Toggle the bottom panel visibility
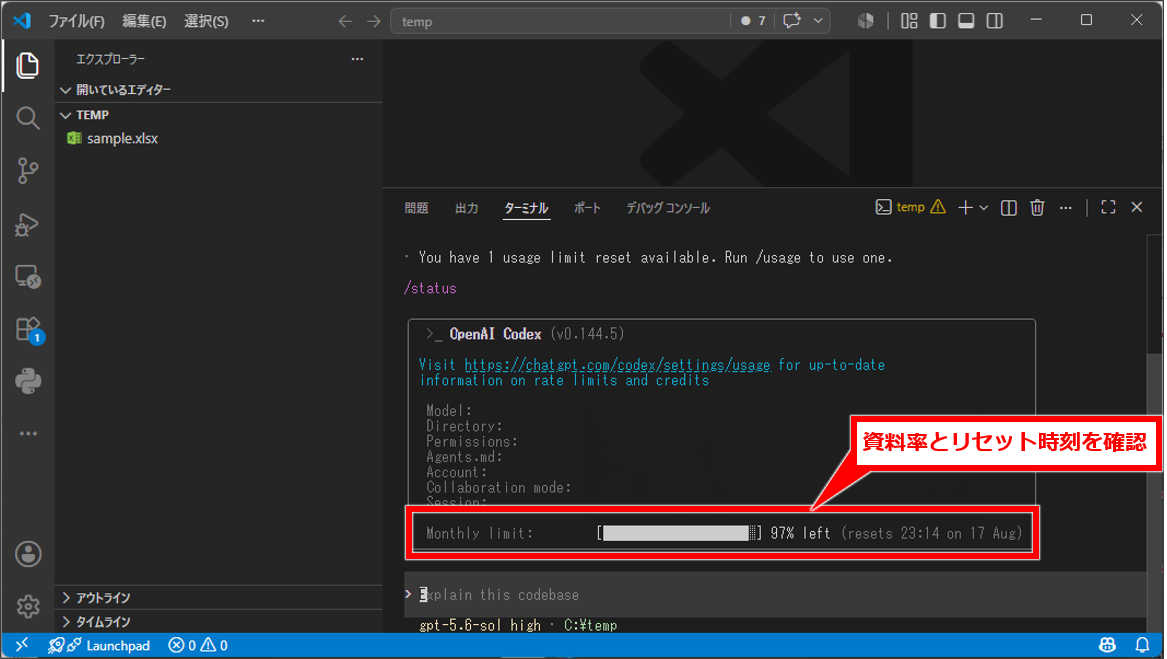Image resolution: width=1167 pixels, height=659 pixels. pyautogui.click(x=966, y=21)
